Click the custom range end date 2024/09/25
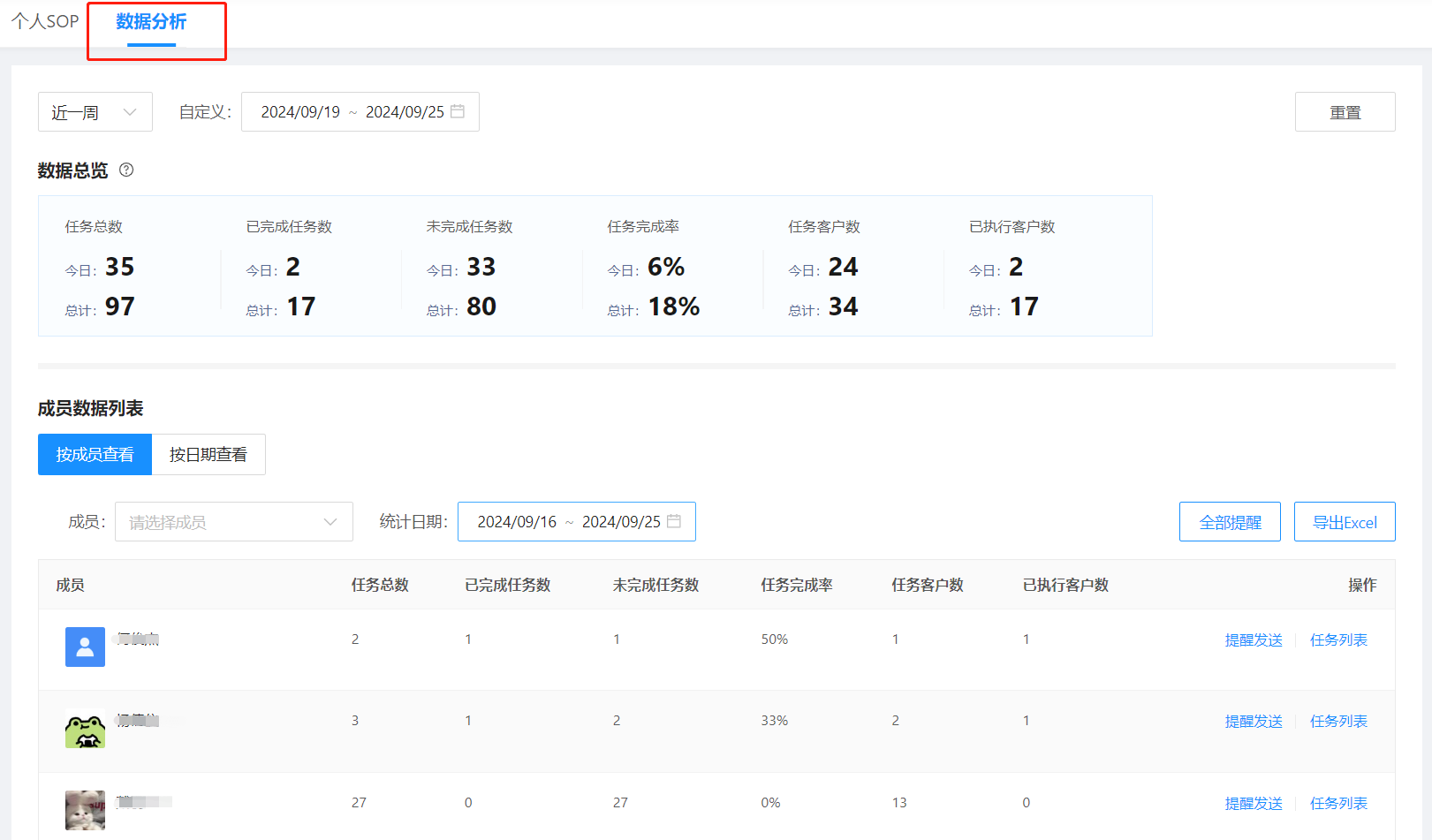 coord(405,112)
